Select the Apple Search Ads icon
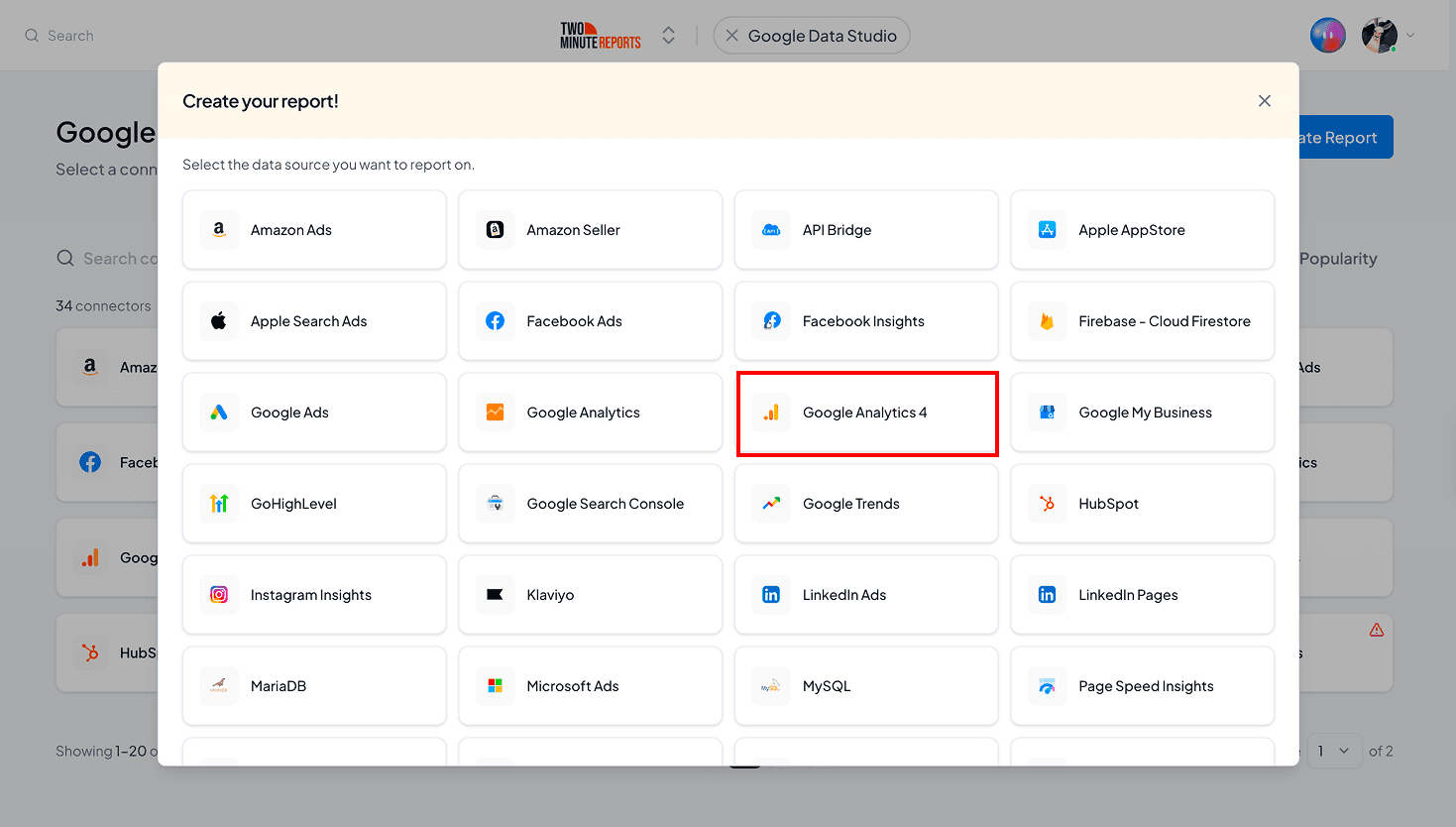This screenshot has width=1456, height=827. pyautogui.click(x=219, y=321)
